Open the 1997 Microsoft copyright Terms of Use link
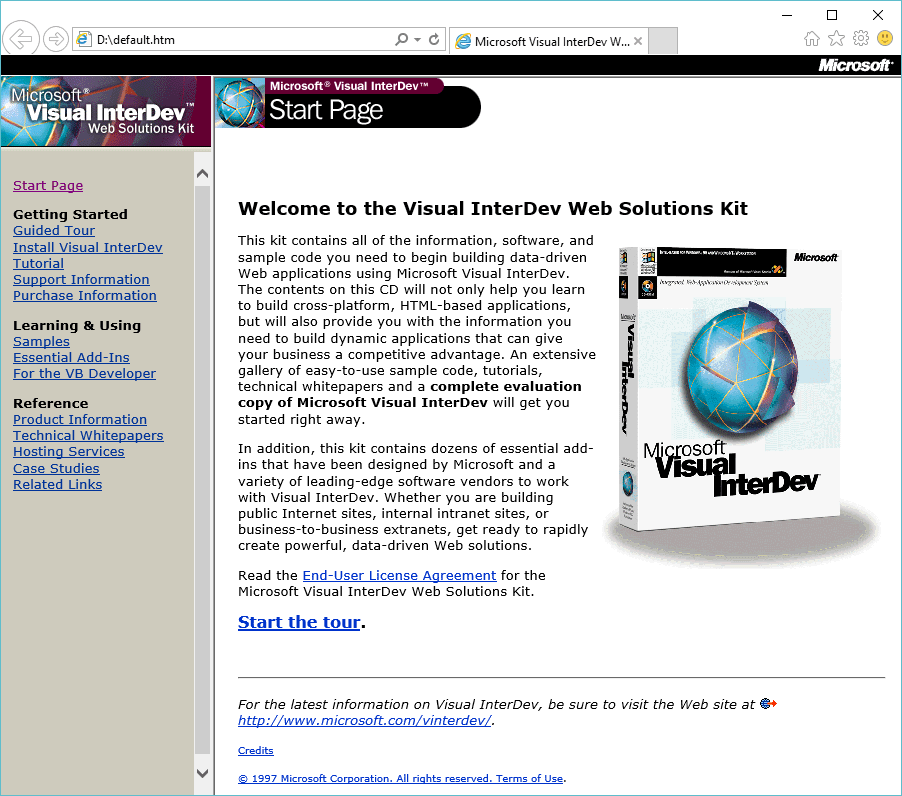This screenshot has width=902, height=796. point(400,779)
